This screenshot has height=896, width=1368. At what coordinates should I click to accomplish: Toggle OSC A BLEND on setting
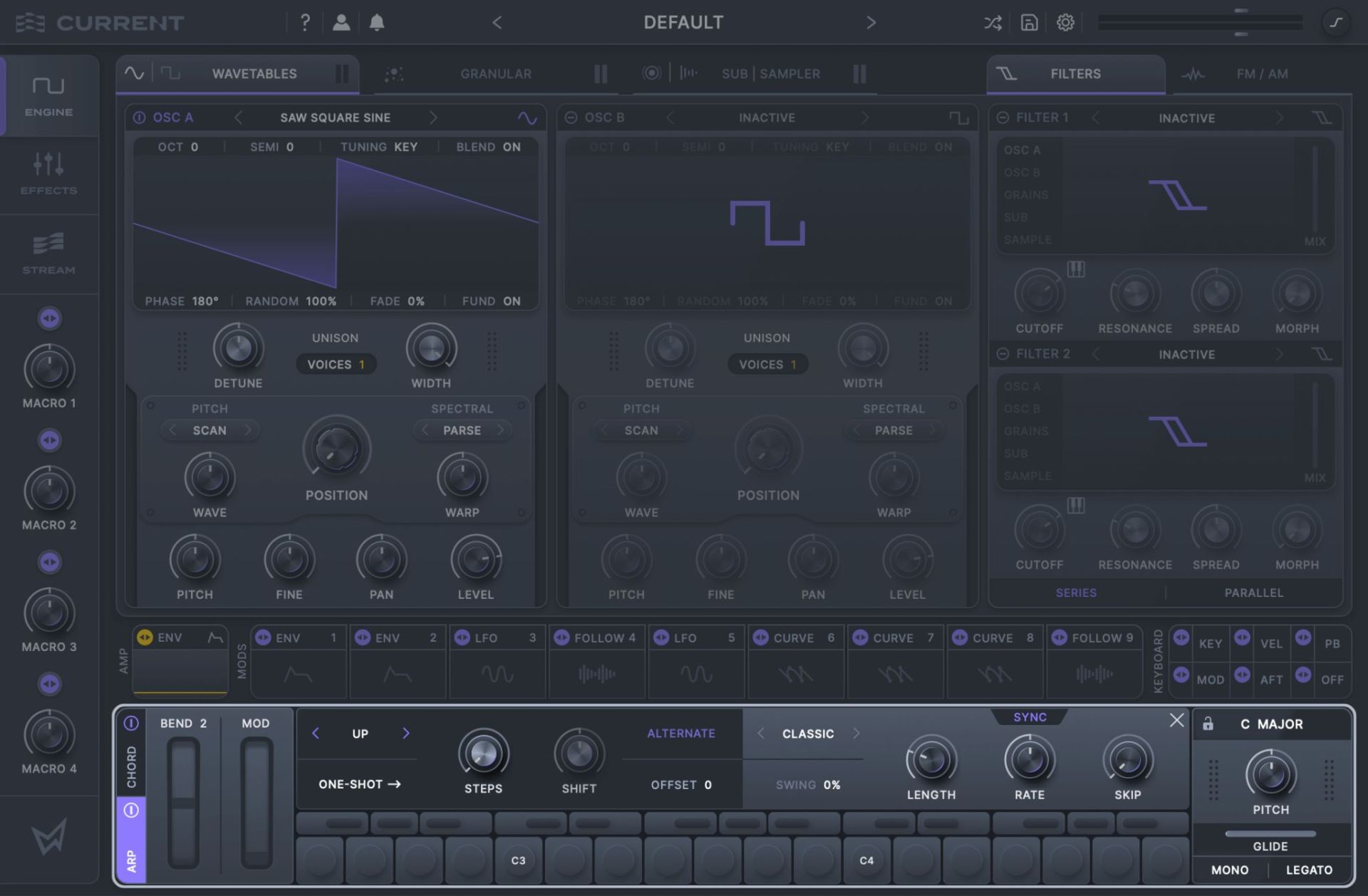pyautogui.click(x=488, y=147)
